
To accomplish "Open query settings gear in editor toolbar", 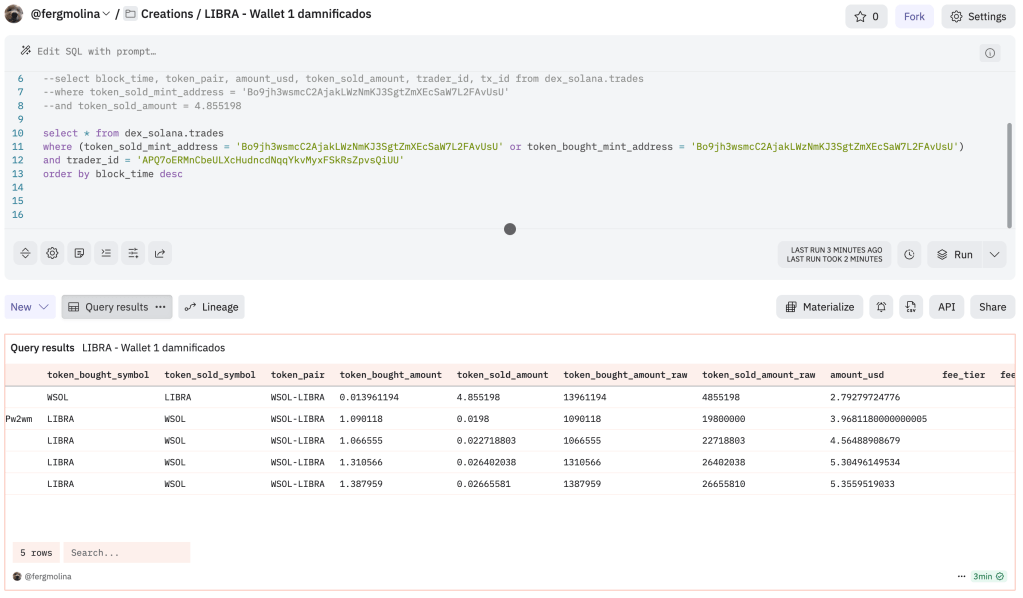I will [53, 254].
